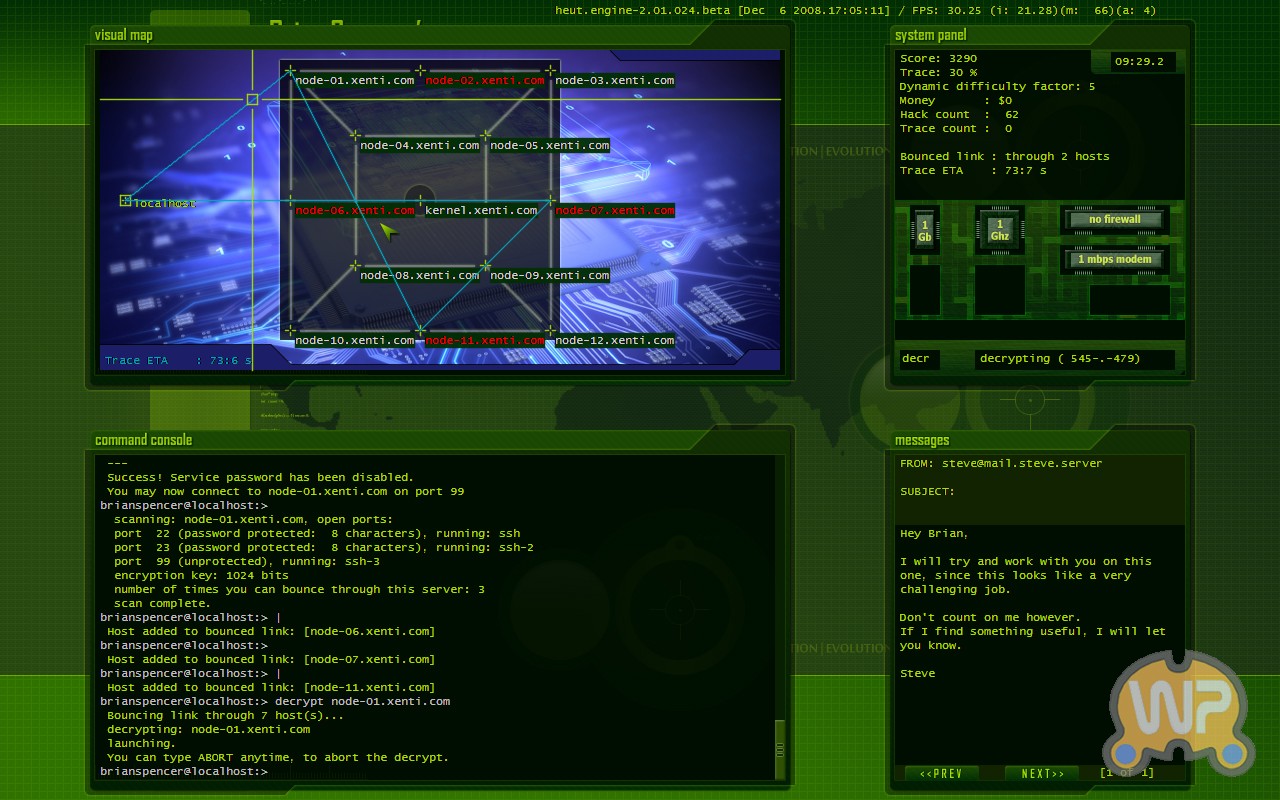Select node-12.xenti.com host label
Image resolution: width=1280 pixels, height=800 pixels.
pos(615,340)
